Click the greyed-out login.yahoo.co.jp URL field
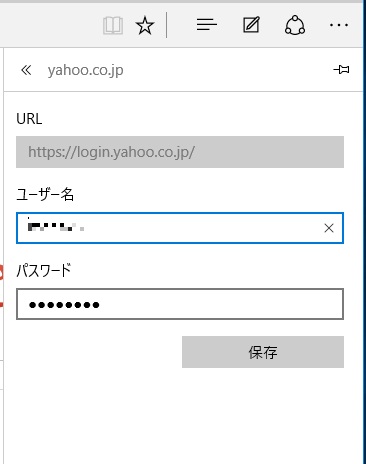The width and height of the screenshot is (366, 464). [180, 152]
